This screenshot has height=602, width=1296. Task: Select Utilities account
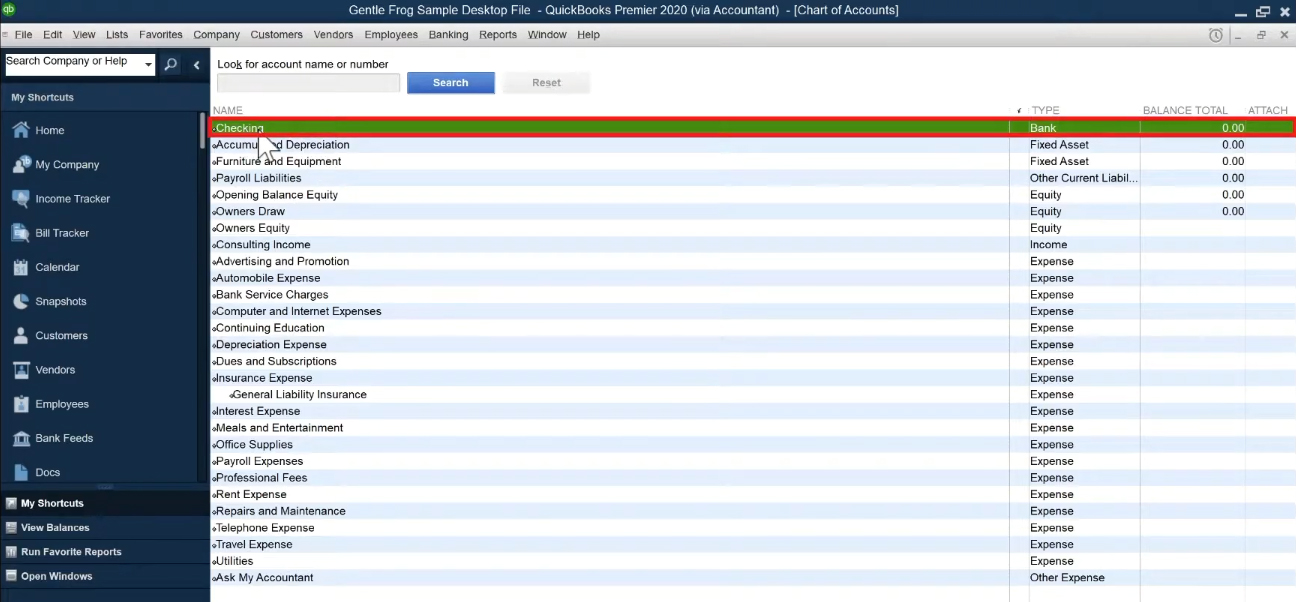click(x=752, y=561)
